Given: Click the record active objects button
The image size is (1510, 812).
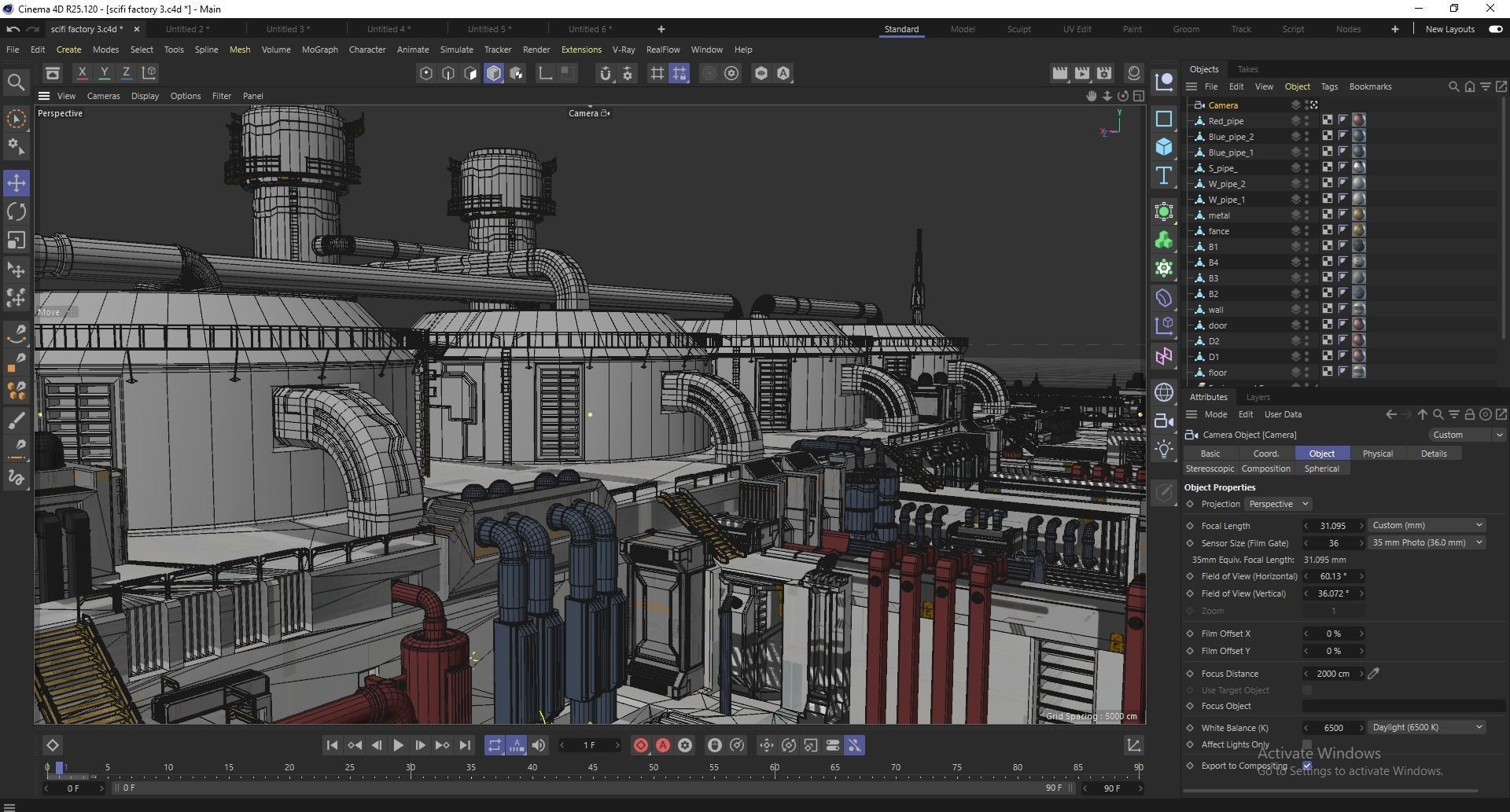Looking at the screenshot, I should 641,745.
